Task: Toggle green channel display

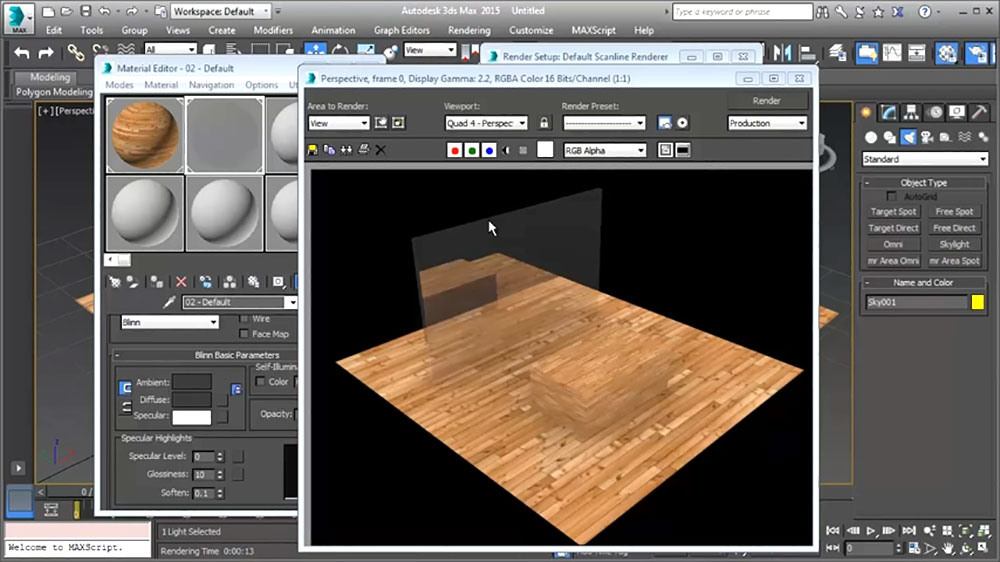Action: (471, 150)
